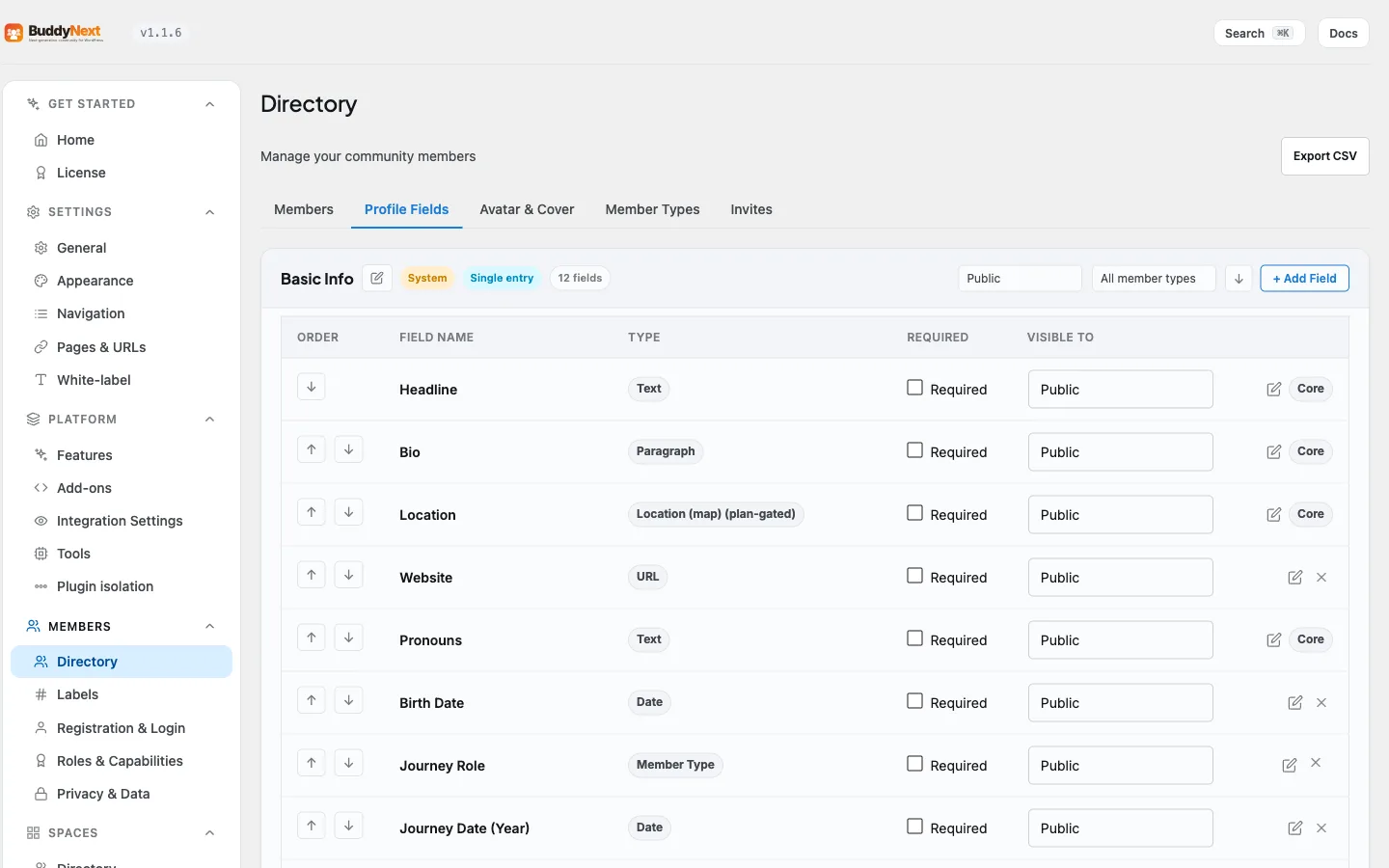Edit the Basic Info group name
The height and width of the screenshot is (868, 1389).
[x=377, y=278]
